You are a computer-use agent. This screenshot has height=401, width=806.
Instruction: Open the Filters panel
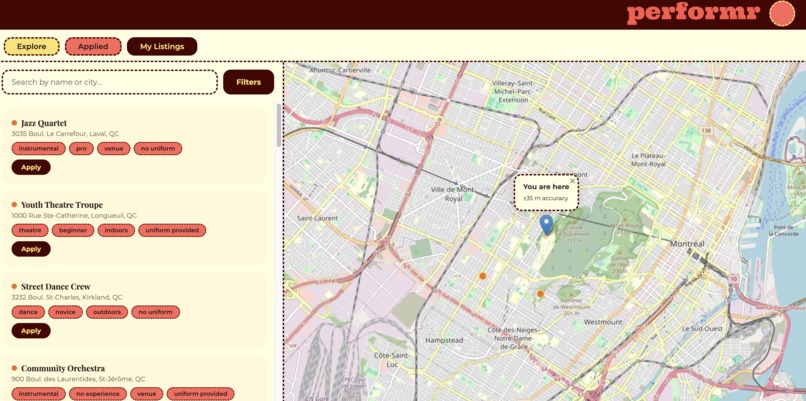pyautogui.click(x=248, y=82)
